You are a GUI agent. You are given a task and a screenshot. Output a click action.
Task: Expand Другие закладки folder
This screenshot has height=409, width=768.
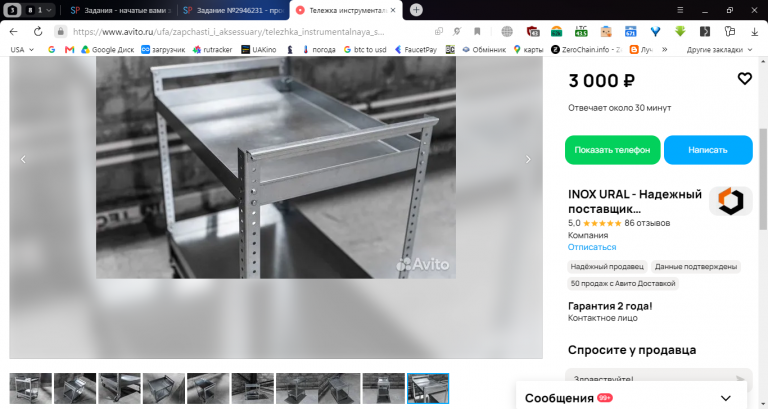pos(720,49)
